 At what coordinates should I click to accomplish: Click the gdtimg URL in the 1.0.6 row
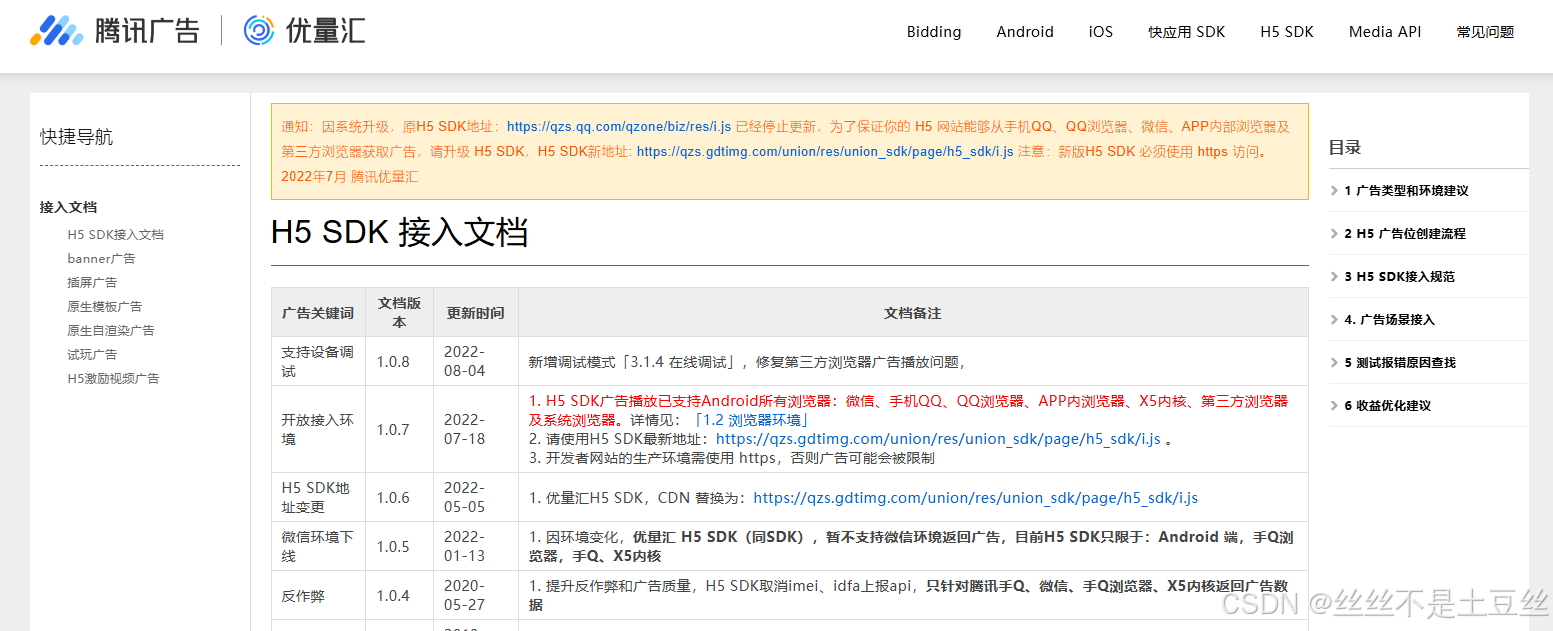[975, 498]
